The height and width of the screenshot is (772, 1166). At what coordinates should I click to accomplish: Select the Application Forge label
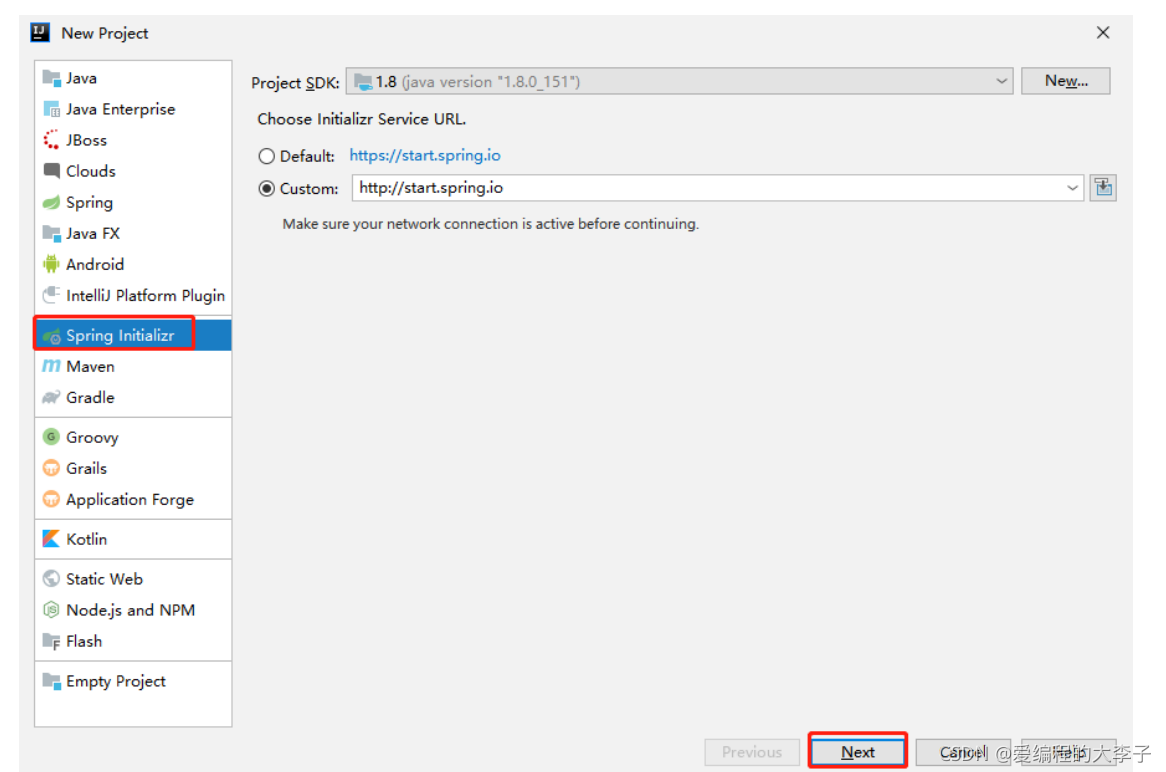tap(130, 500)
